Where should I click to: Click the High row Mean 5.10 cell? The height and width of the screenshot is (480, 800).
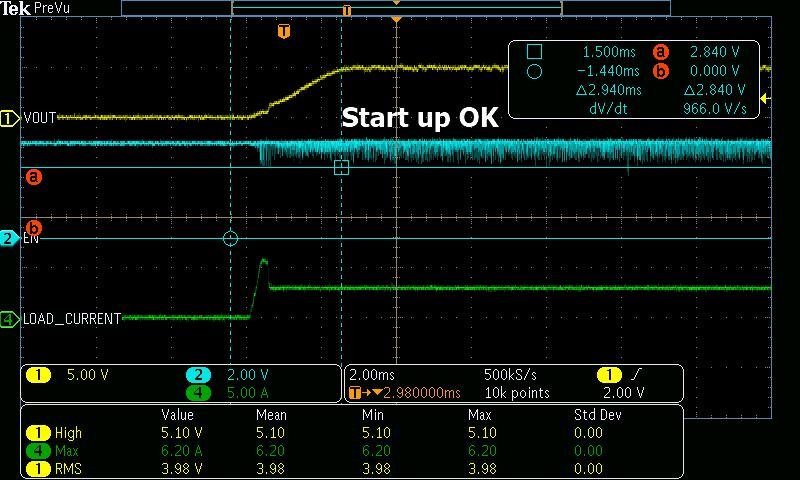(270, 433)
